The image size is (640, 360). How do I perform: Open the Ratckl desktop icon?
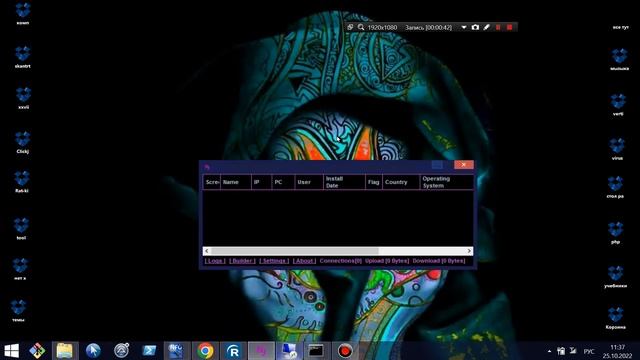point(22,182)
